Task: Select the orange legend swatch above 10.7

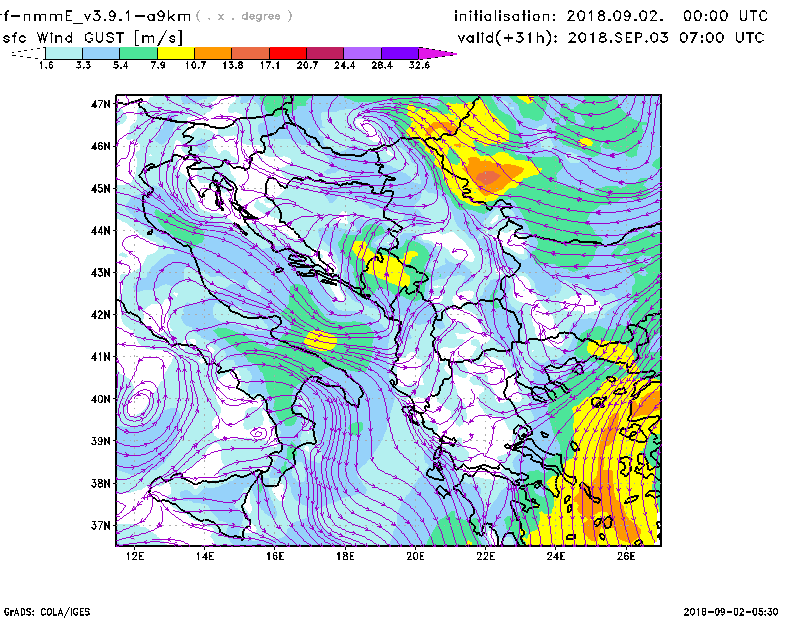Action: [x=213, y=53]
